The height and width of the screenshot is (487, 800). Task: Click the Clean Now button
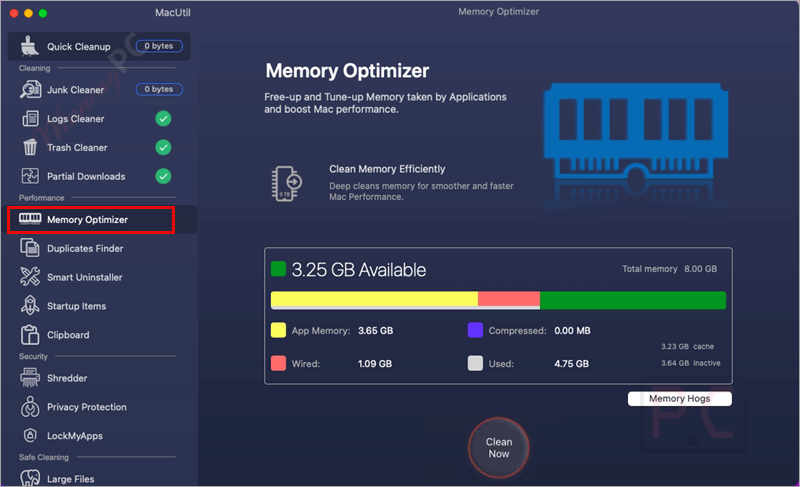pos(498,448)
